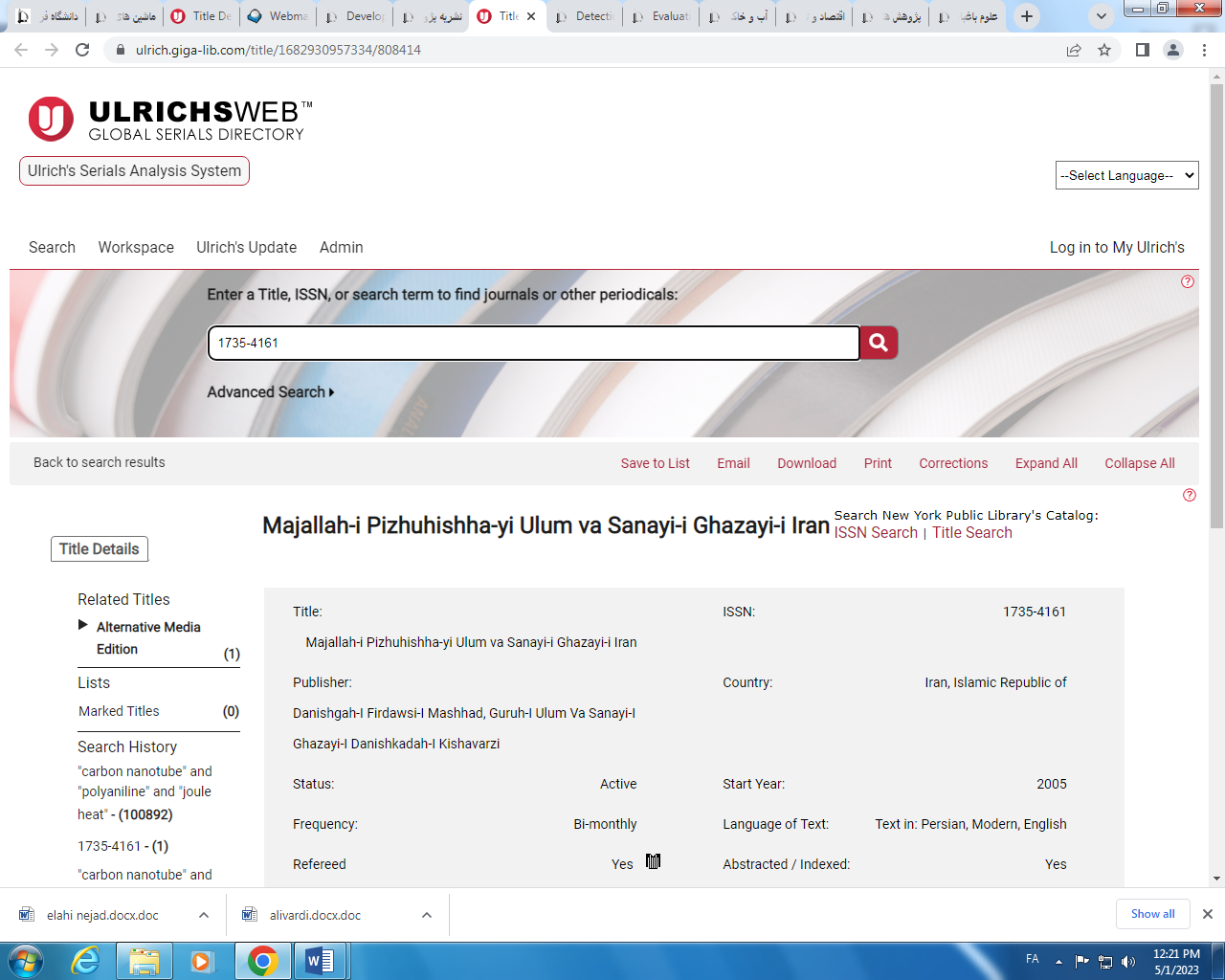1225x980 pixels.
Task: Click Ulrich's Serials Analysis System button
Action: tap(134, 170)
